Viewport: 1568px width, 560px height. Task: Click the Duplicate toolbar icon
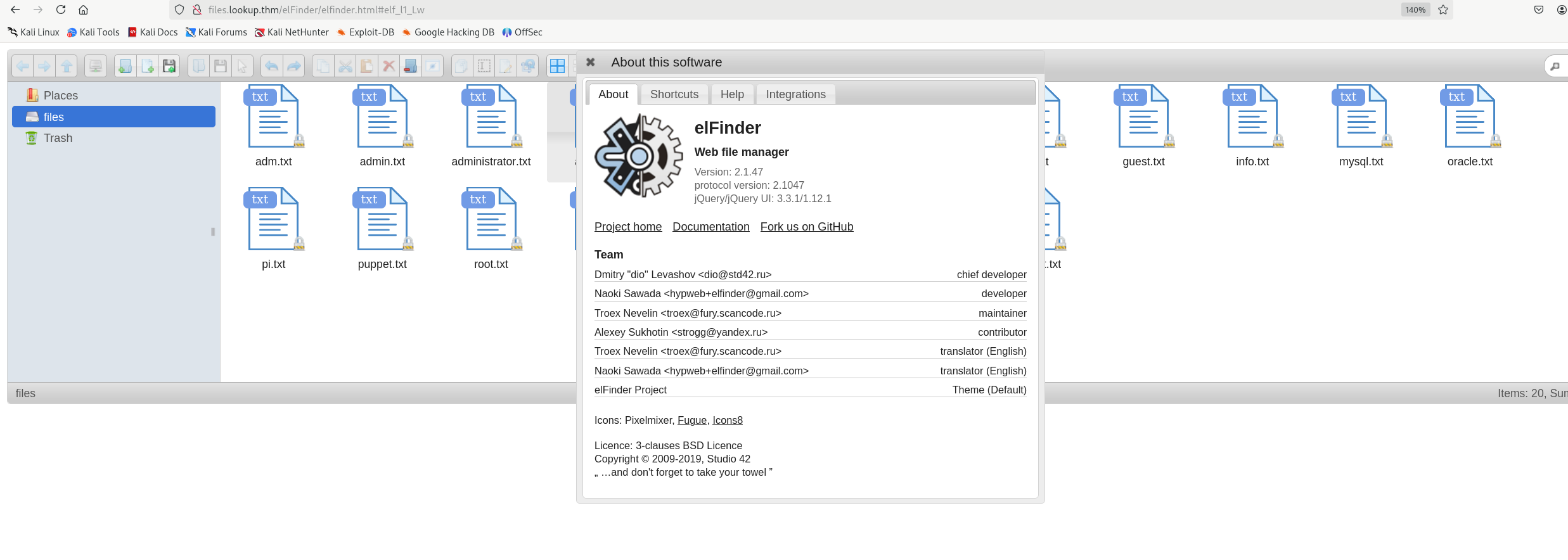(x=463, y=66)
